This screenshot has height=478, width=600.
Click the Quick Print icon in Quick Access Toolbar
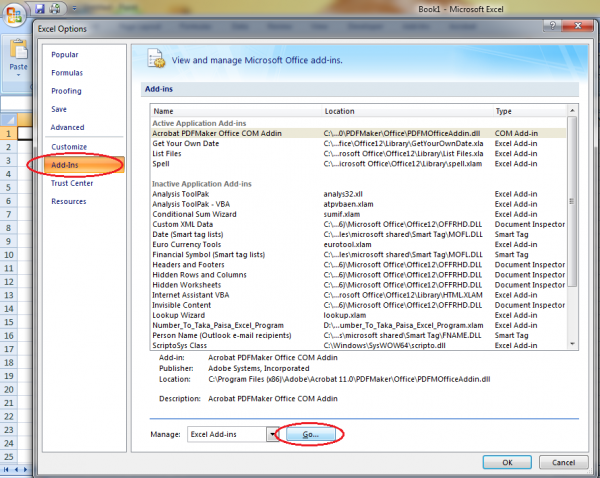[55, 8]
